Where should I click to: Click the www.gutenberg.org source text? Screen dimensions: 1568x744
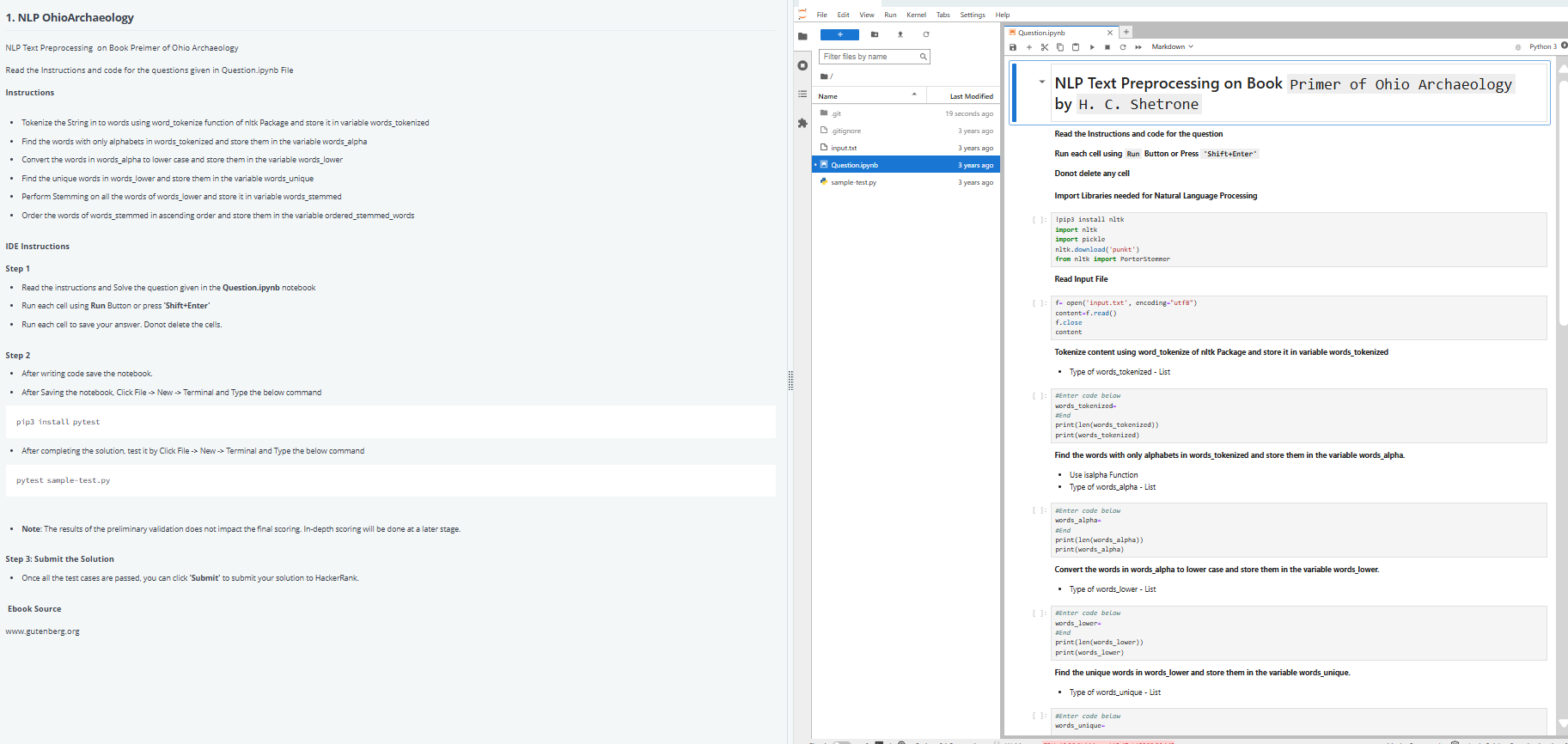(42, 631)
